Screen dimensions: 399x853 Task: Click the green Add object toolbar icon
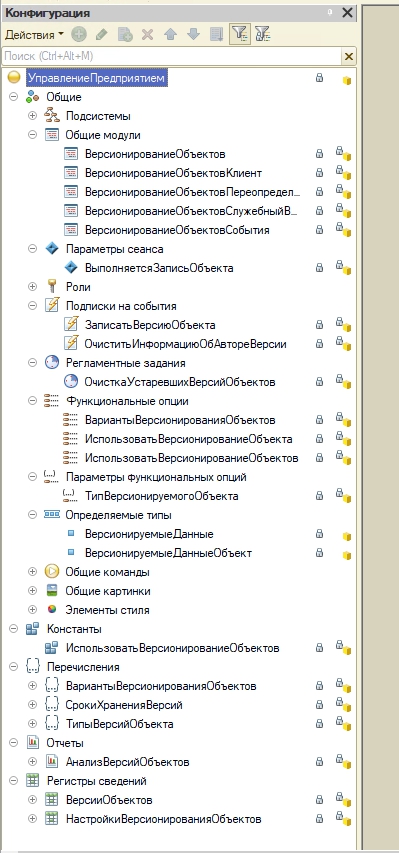(x=79, y=35)
